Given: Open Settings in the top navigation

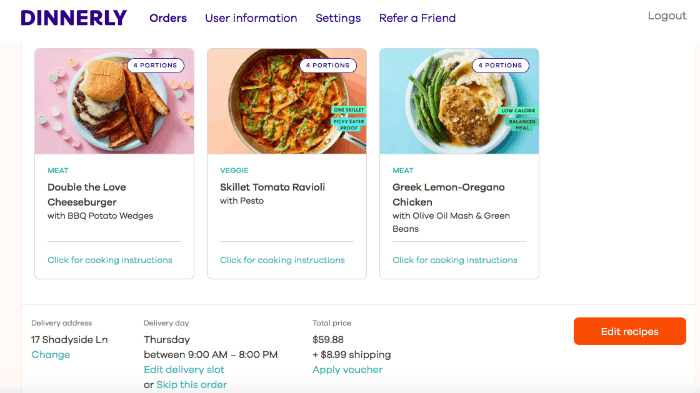Looking at the screenshot, I should point(338,18).
